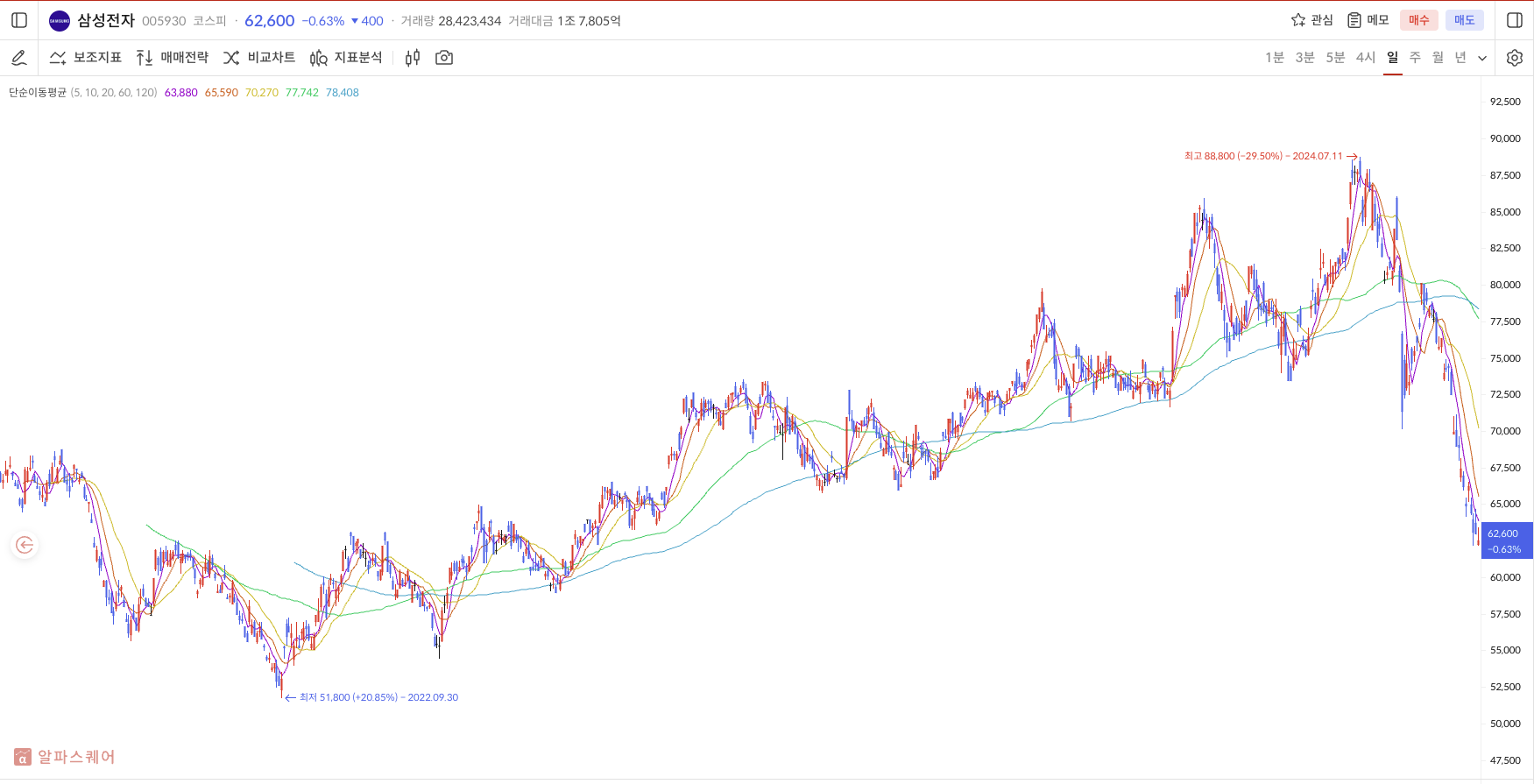
Task: Click the 최고 88,800 high marker label
Action: click(1263, 156)
